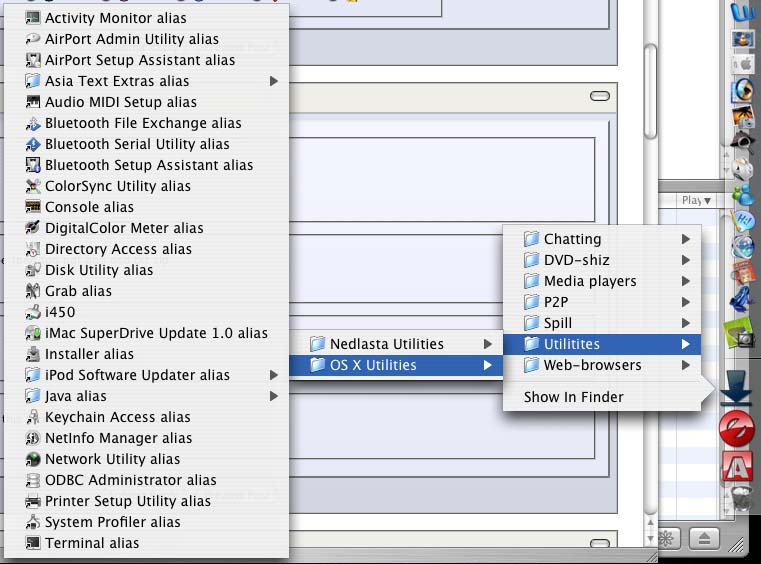Screen dimensions: 761x564
Task: Click the oval toolbar pill button
Action: [600, 96]
